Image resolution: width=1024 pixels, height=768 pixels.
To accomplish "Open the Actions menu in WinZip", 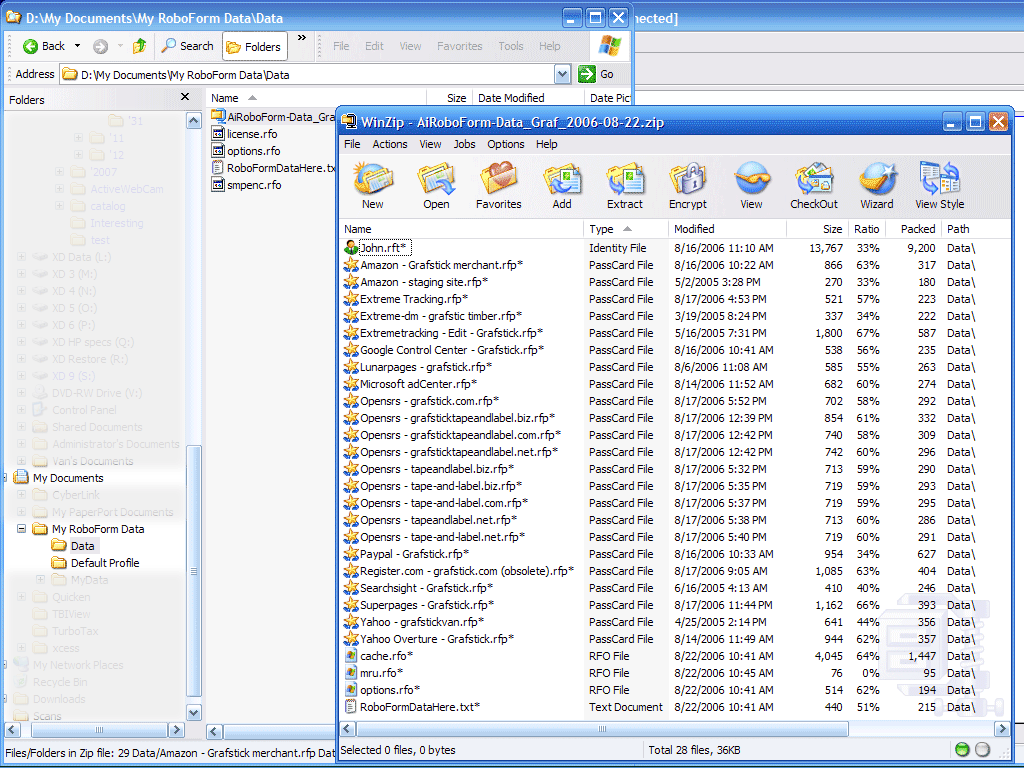I will (x=390, y=144).
